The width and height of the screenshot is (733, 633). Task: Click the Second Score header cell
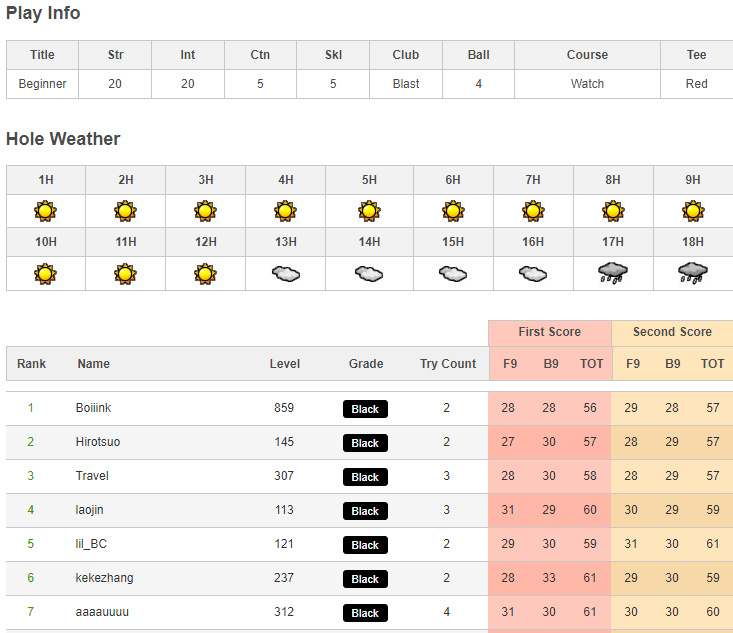tap(672, 332)
